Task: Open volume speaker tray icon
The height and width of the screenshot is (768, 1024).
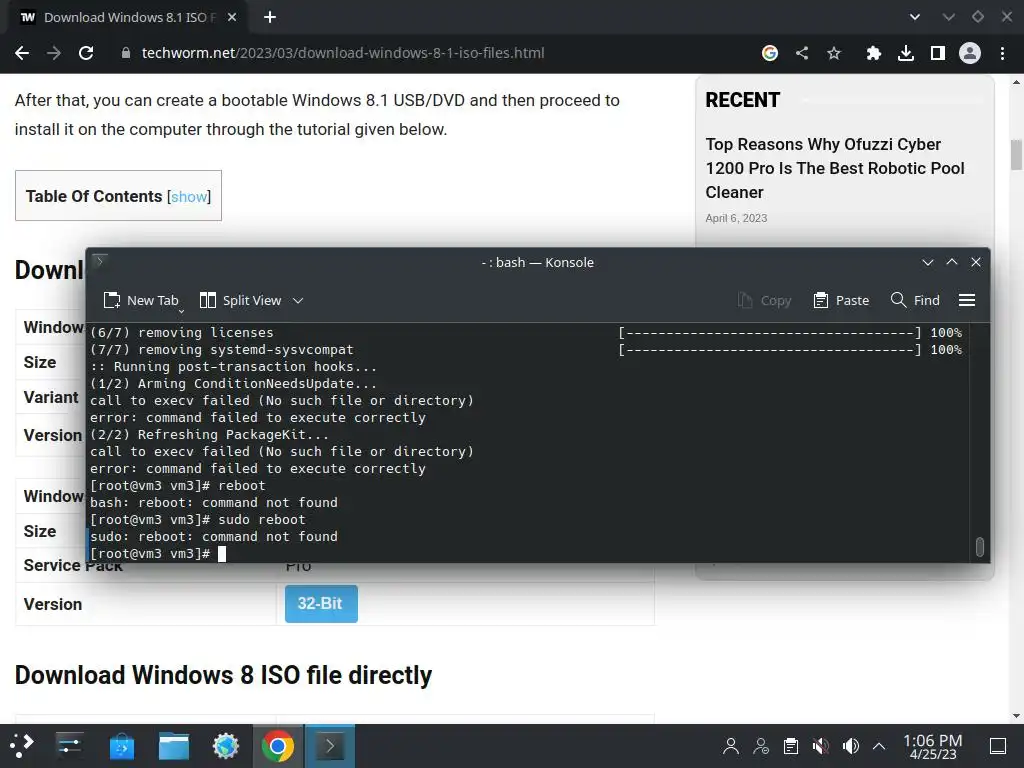Action: pyautogui.click(x=850, y=746)
